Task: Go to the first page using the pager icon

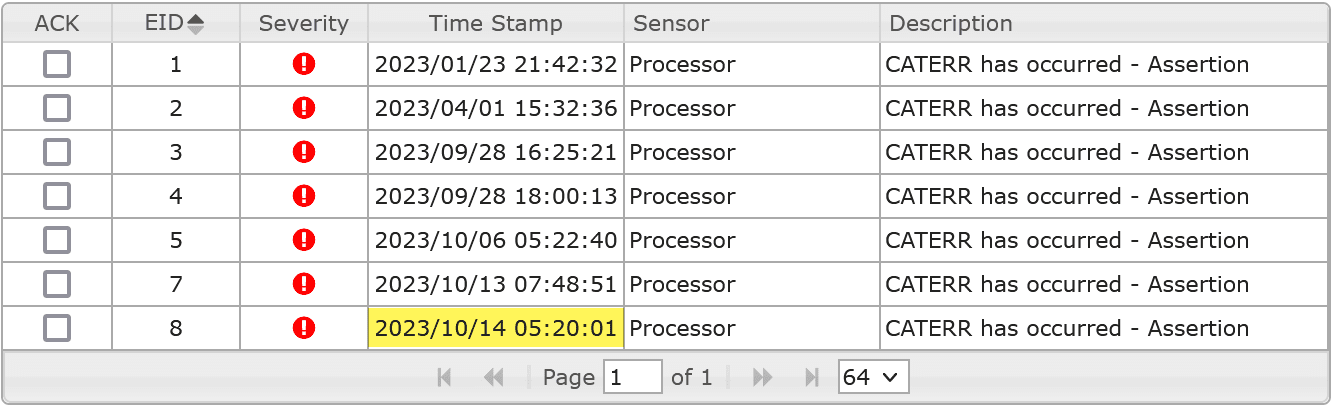Action: (x=445, y=377)
